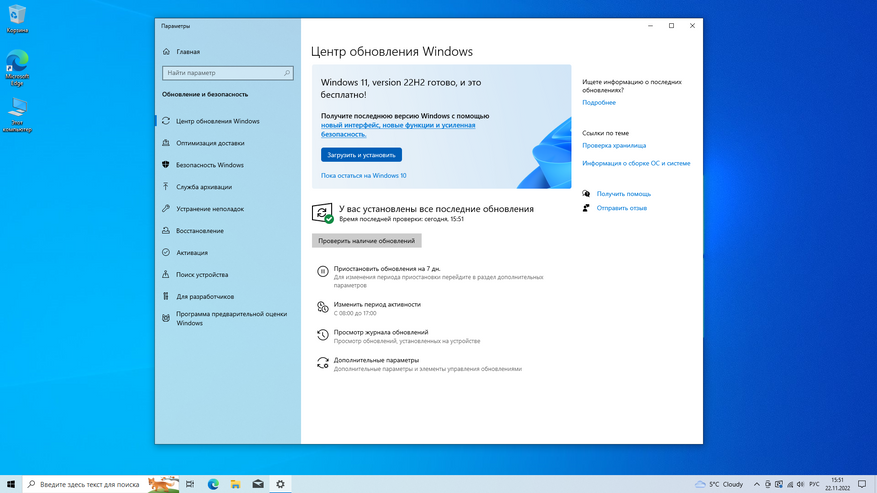Click Отправить отзыв feedback icon
The height and width of the screenshot is (493, 877).
[586, 208]
